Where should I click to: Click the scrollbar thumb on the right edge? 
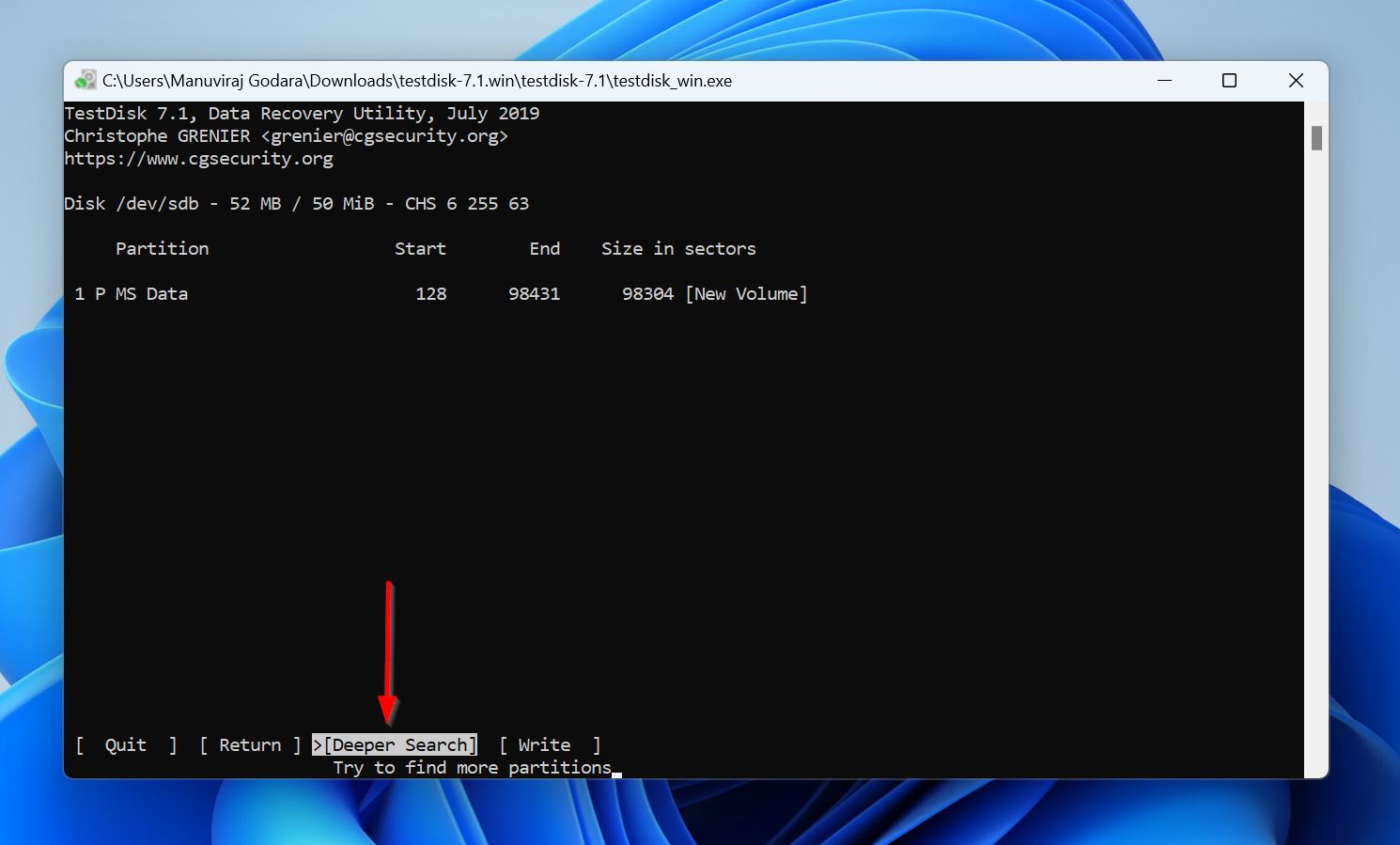point(1315,137)
